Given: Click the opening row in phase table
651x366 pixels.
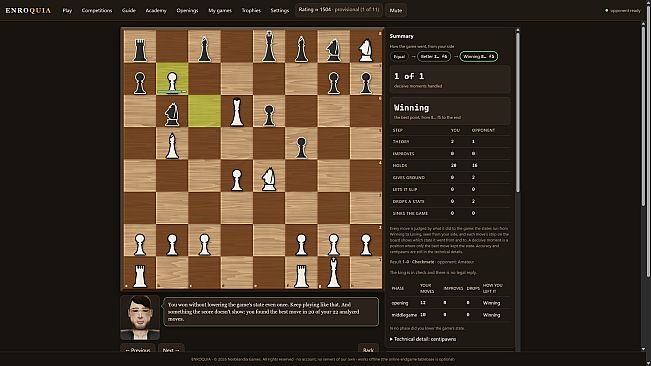Looking at the screenshot, I should [x=450, y=303].
